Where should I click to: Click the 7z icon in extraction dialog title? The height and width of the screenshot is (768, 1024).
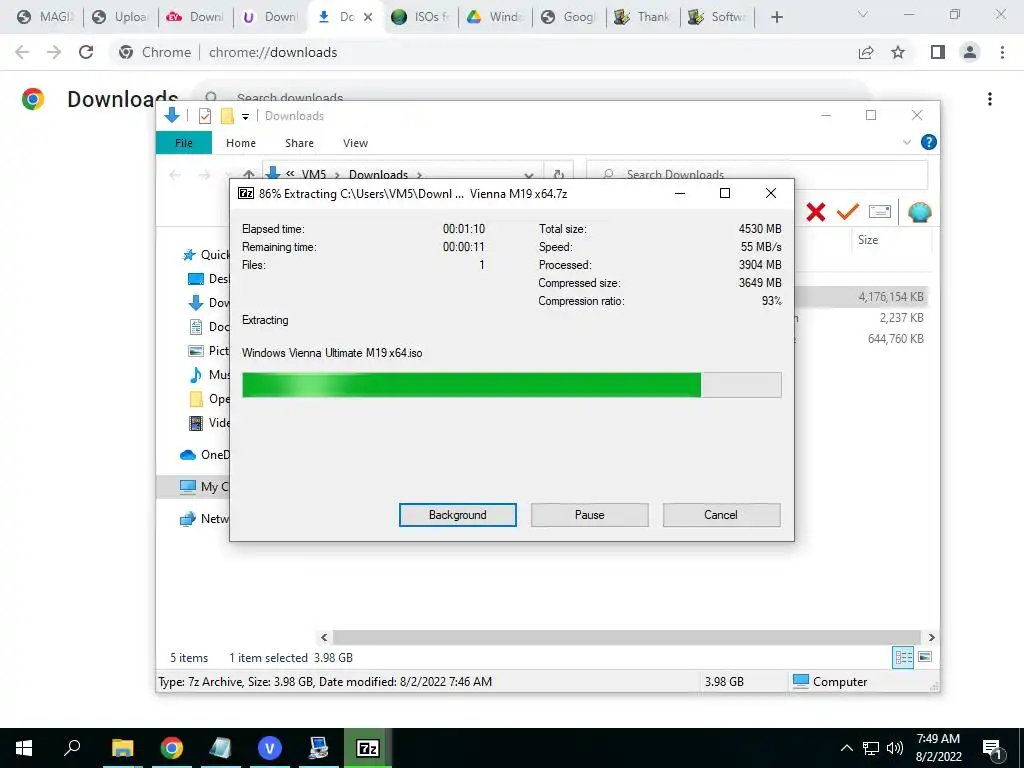click(246, 193)
